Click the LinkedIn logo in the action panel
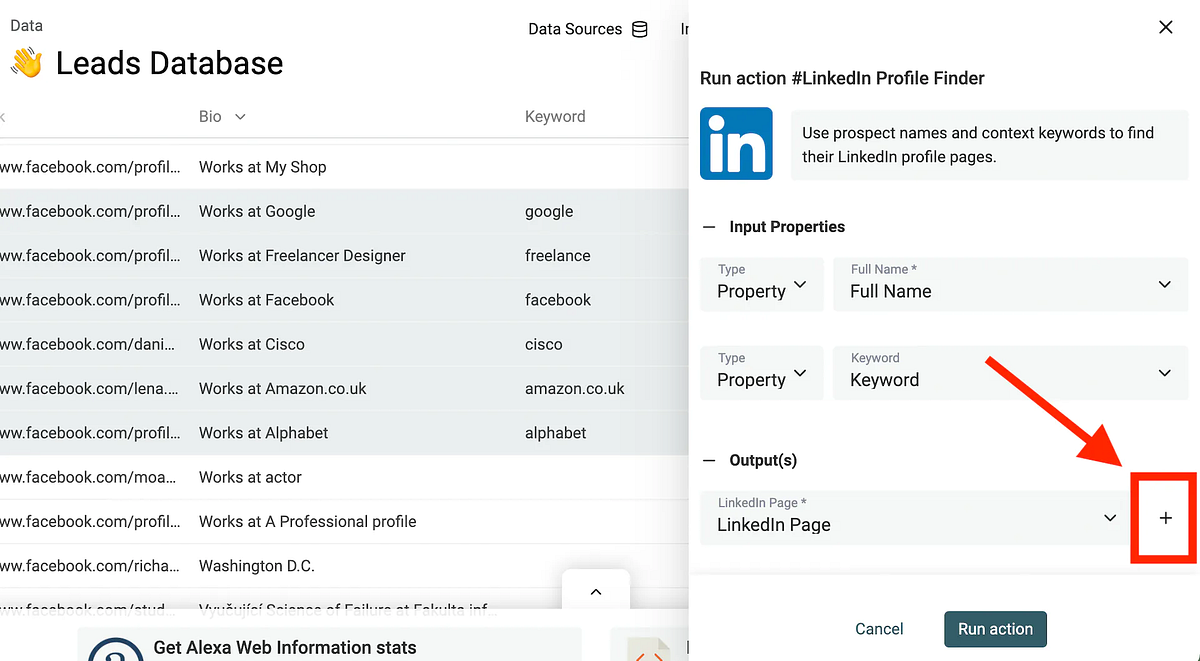This screenshot has width=1200, height=661. pyautogui.click(x=736, y=143)
